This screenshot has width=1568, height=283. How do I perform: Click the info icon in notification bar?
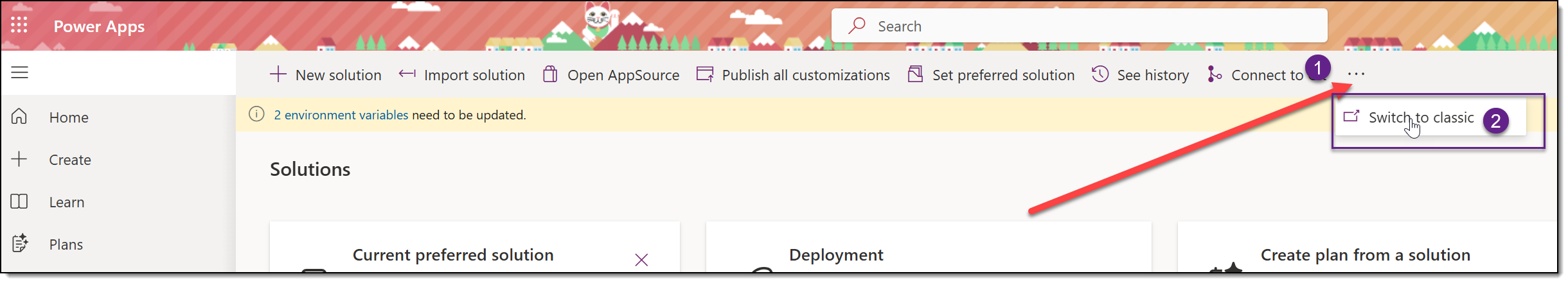tap(256, 114)
